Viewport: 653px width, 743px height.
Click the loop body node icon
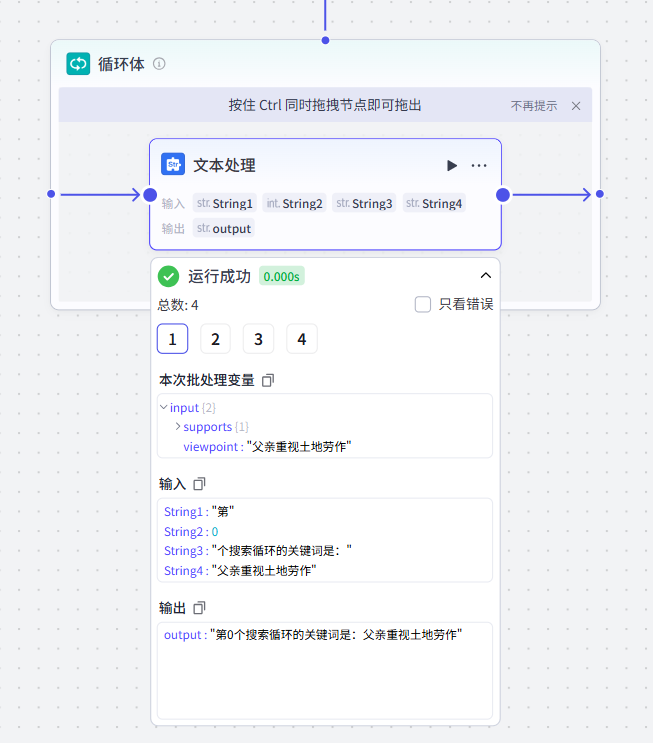(x=78, y=64)
